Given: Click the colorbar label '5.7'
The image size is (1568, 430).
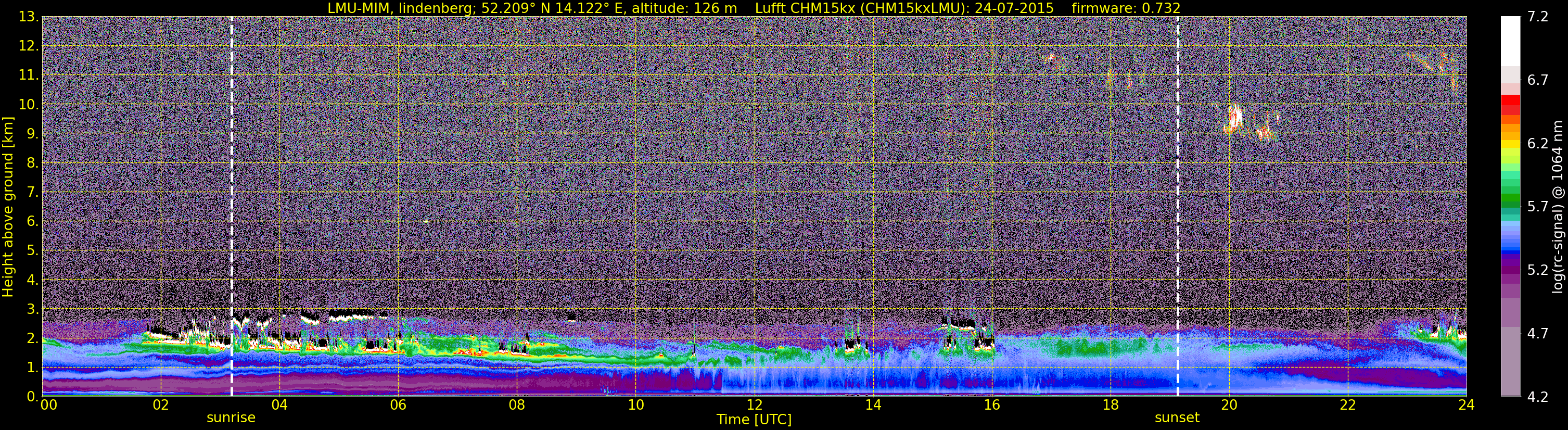Looking at the screenshot, I should [1538, 207].
